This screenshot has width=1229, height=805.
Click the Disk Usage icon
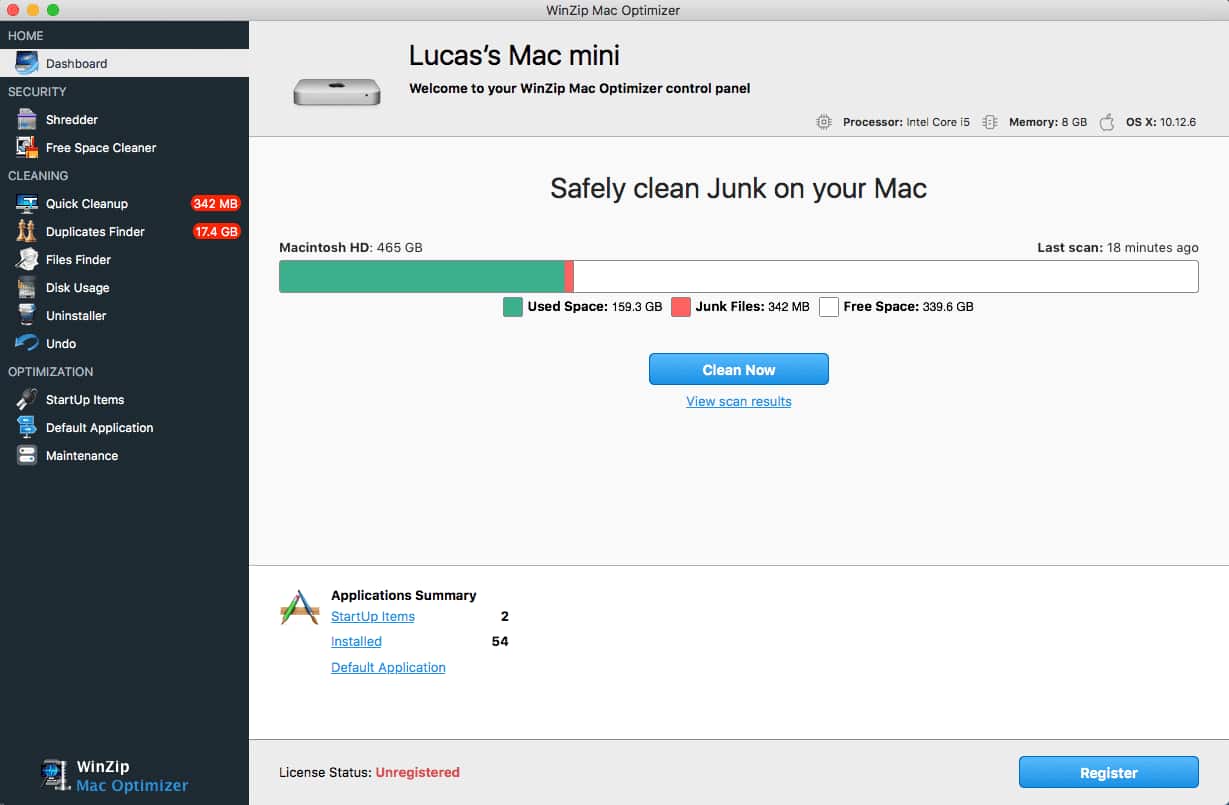(x=26, y=287)
